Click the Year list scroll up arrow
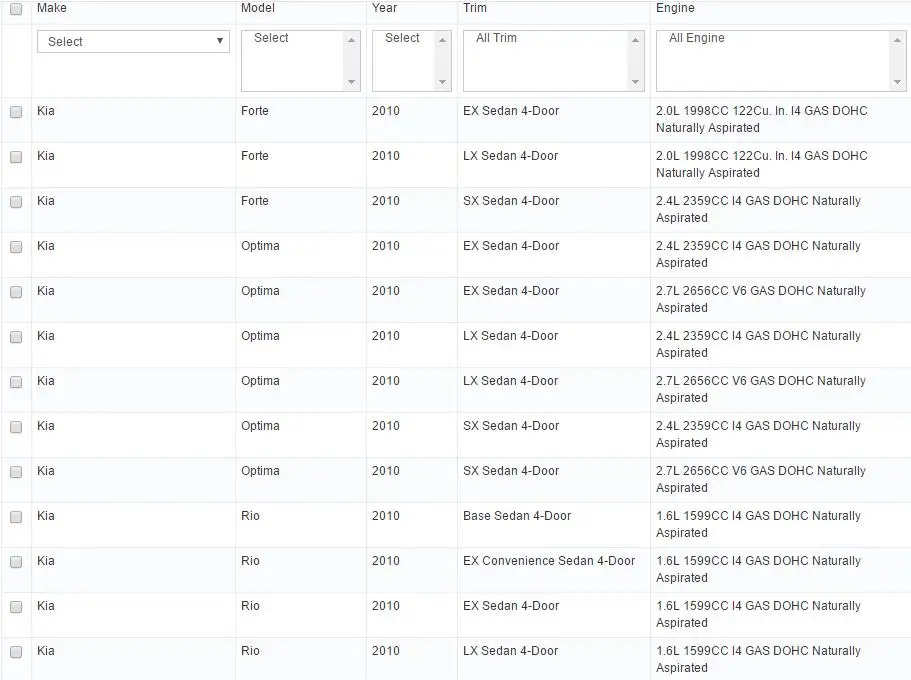This screenshot has height=680, width=911. pos(442,40)
